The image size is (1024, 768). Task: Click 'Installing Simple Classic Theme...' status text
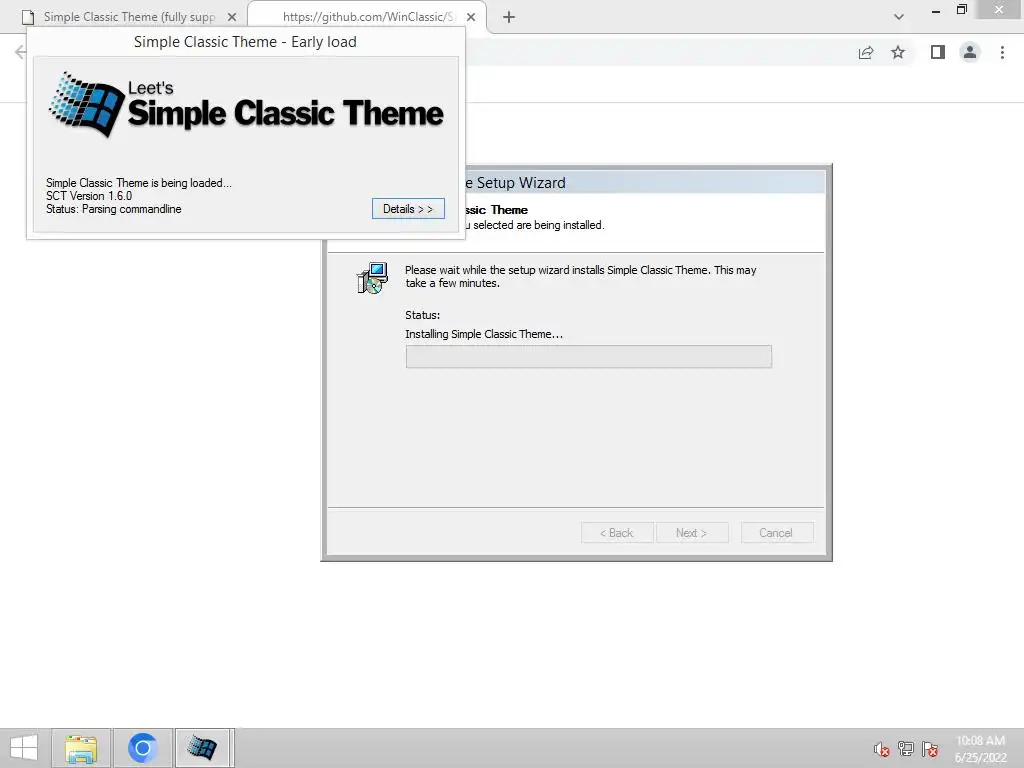tap(484, 334)
